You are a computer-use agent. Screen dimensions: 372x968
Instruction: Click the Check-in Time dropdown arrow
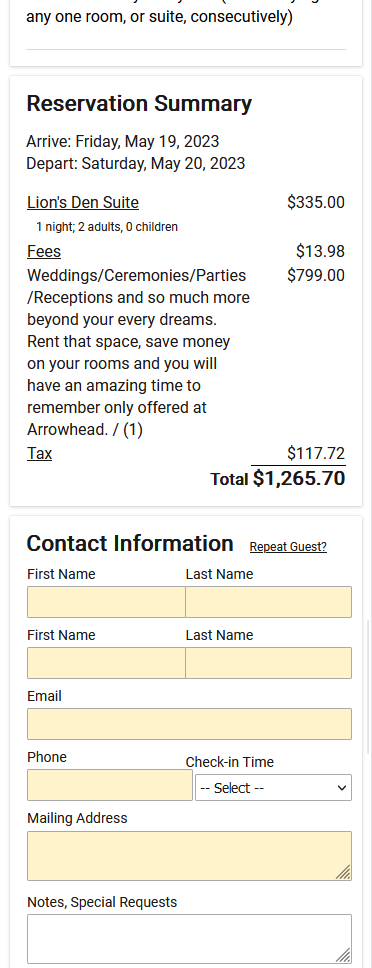[342, 788]
